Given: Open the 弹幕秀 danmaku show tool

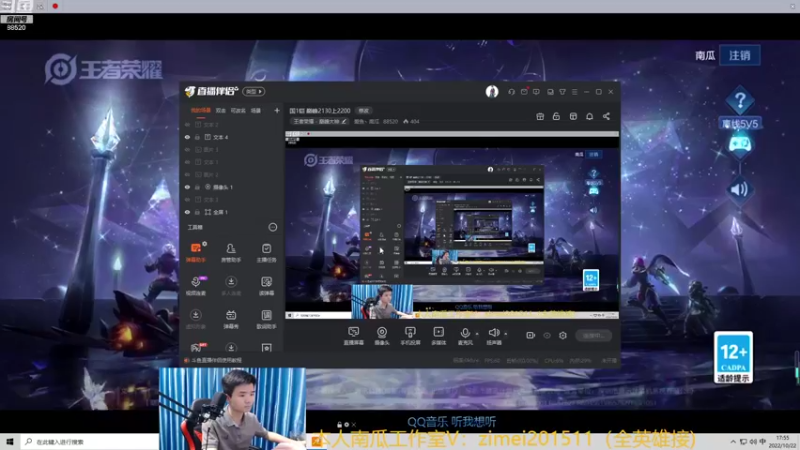Looking at the screenshot, I should pos(231,319).
